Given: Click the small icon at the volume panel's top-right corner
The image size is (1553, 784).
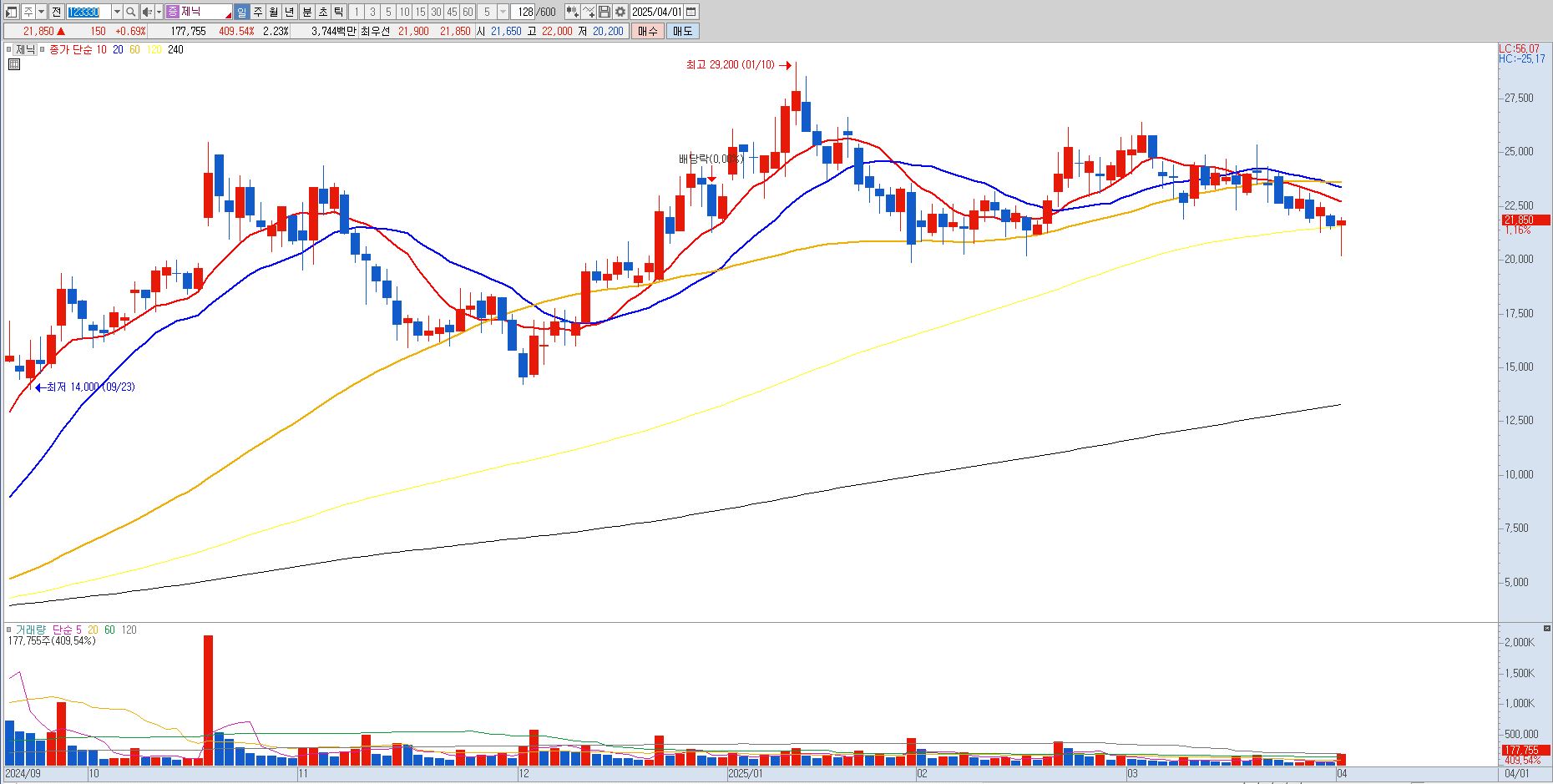Looking at the screenshot, I should [1547, 628].
